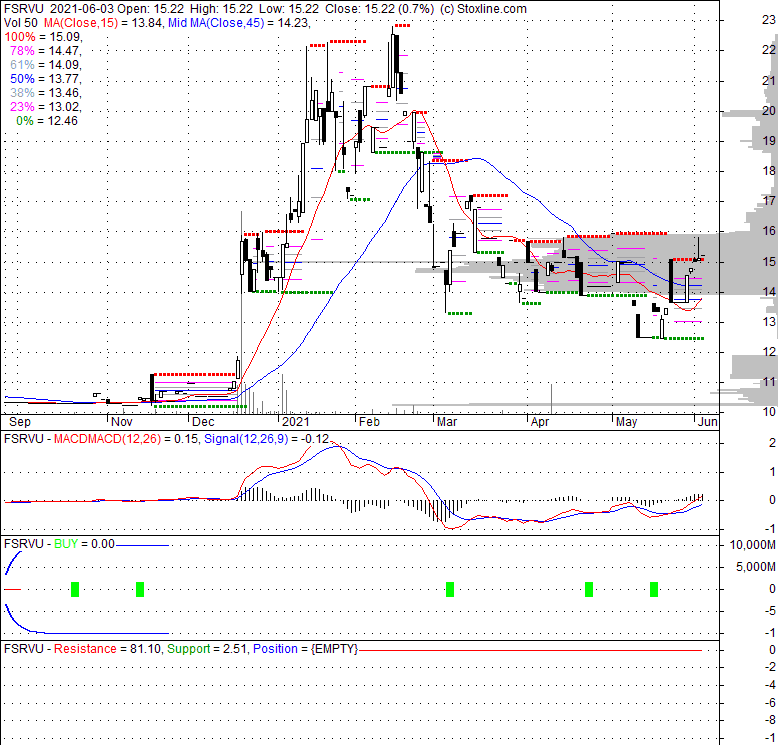The height and width of the screenshot is (745, 780).
Task: Click the price axis label 10
Action: tap(769, 412)
